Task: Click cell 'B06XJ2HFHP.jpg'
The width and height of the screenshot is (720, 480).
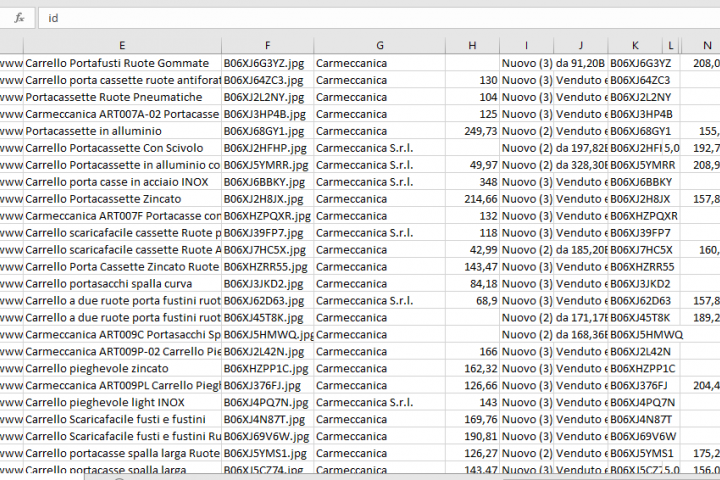Action: click(268, 148)
